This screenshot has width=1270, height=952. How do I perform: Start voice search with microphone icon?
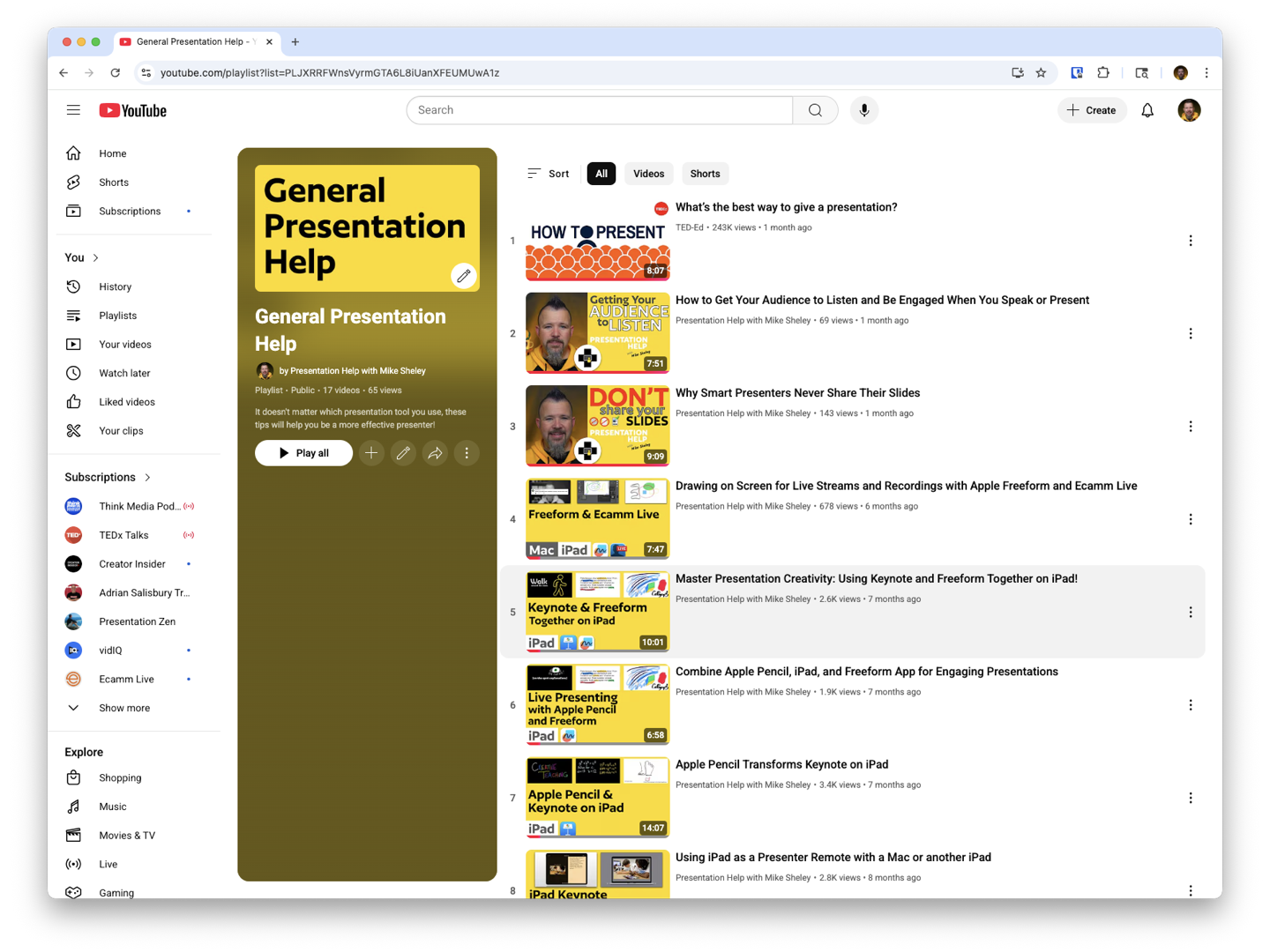(x=864, y=110)
